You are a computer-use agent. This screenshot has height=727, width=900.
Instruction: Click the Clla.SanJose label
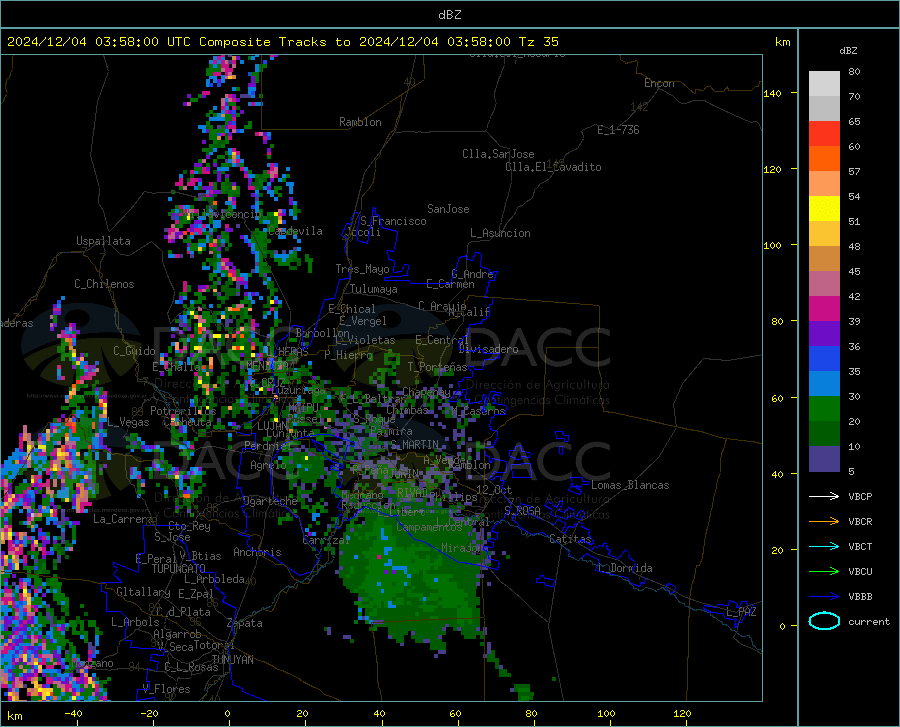coord(498,154)
